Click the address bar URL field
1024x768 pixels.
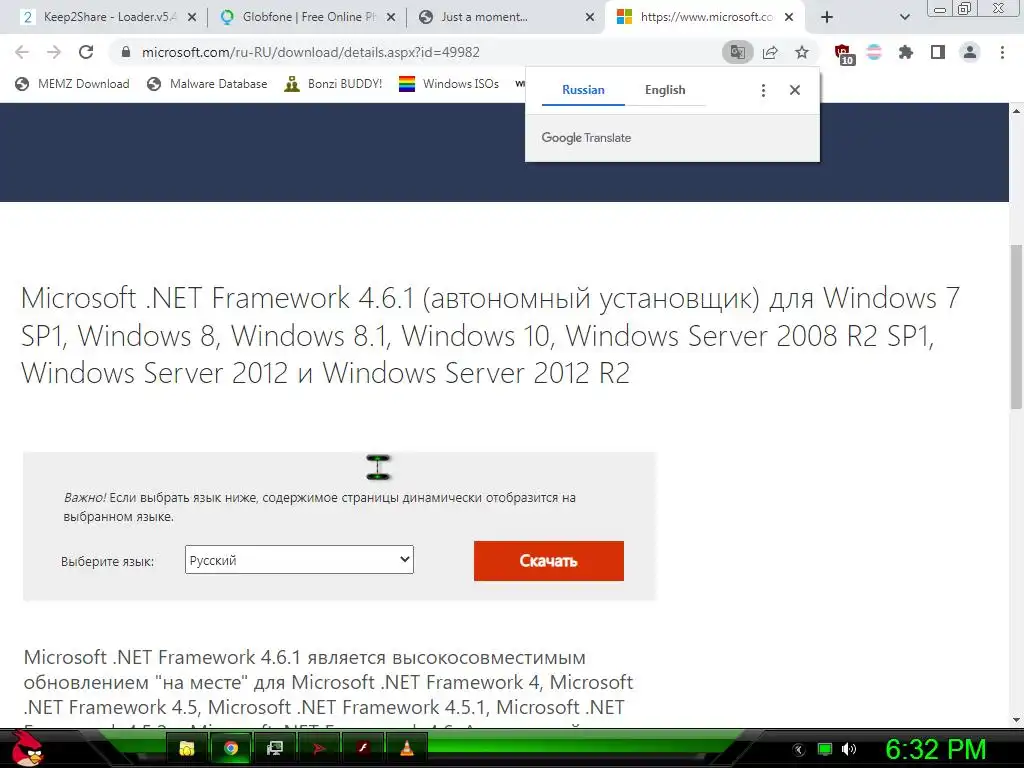coord(418,52)
